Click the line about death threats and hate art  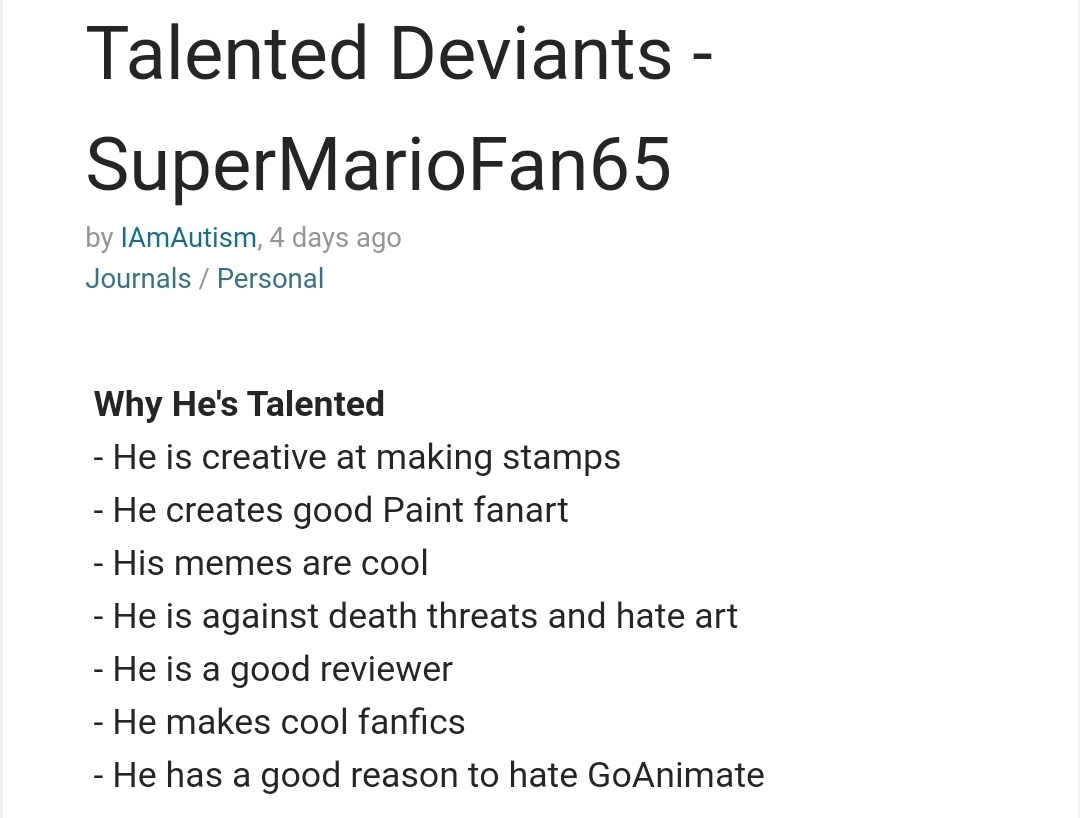[415, 616]
